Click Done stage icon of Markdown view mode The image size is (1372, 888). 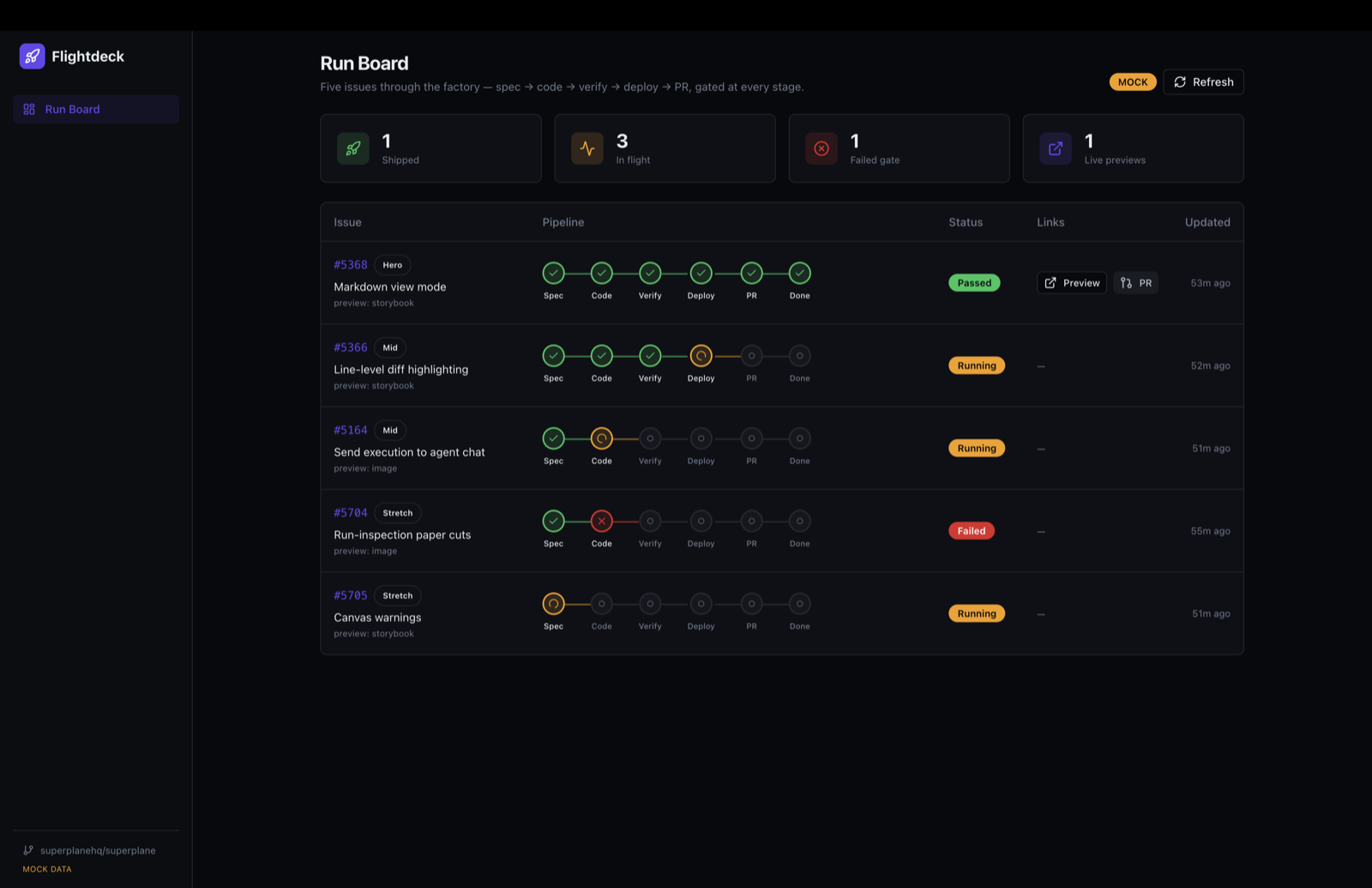(800, 273)
